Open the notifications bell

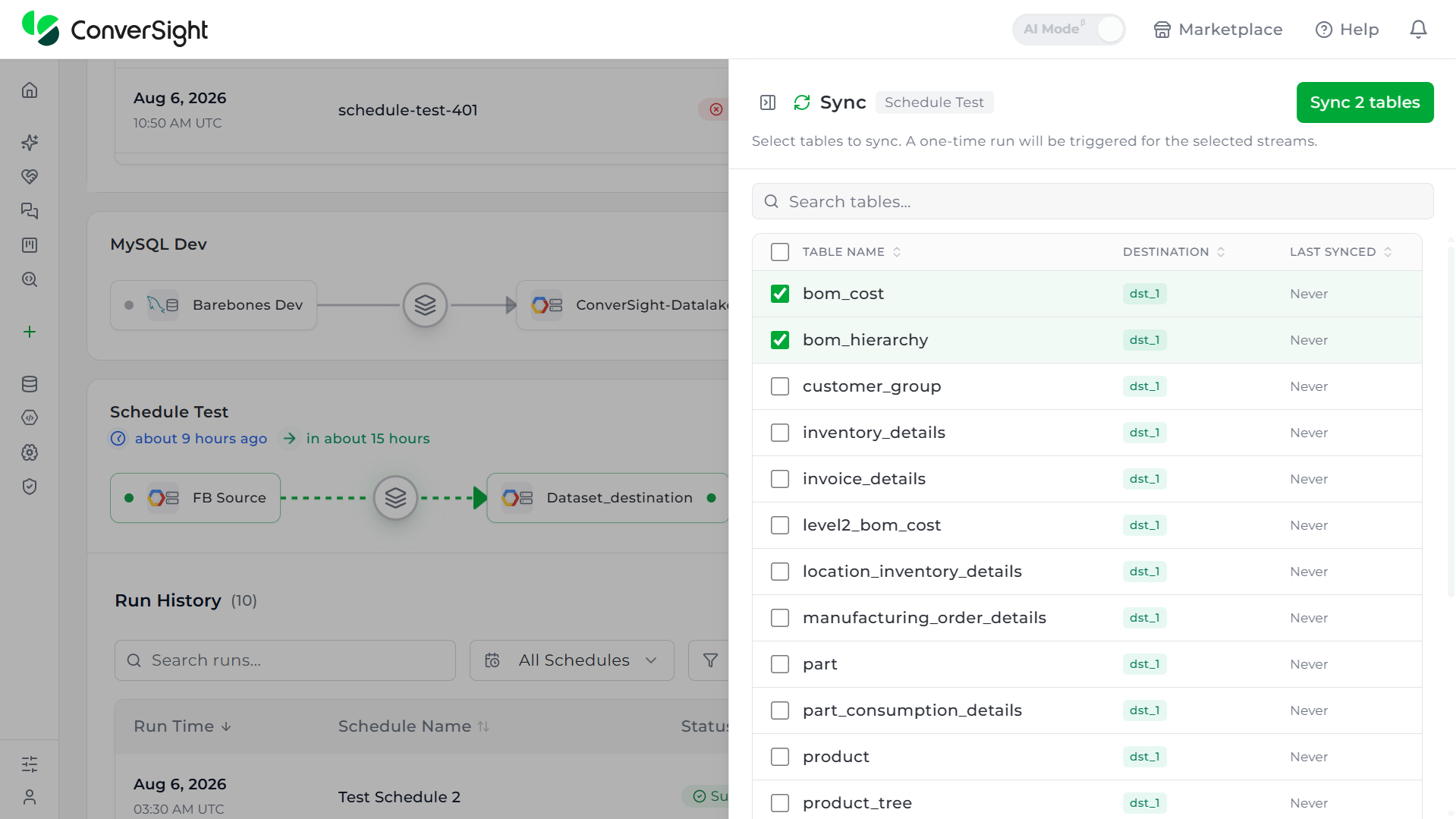pyautogui.click(x=1418, y=30)
